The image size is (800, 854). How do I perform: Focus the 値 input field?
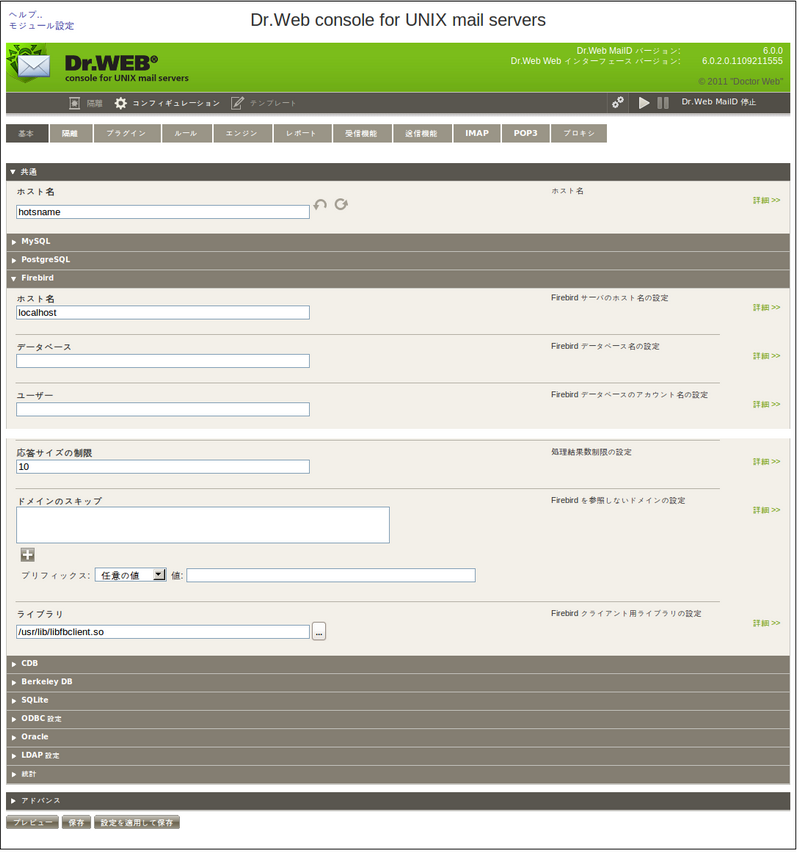332,577
